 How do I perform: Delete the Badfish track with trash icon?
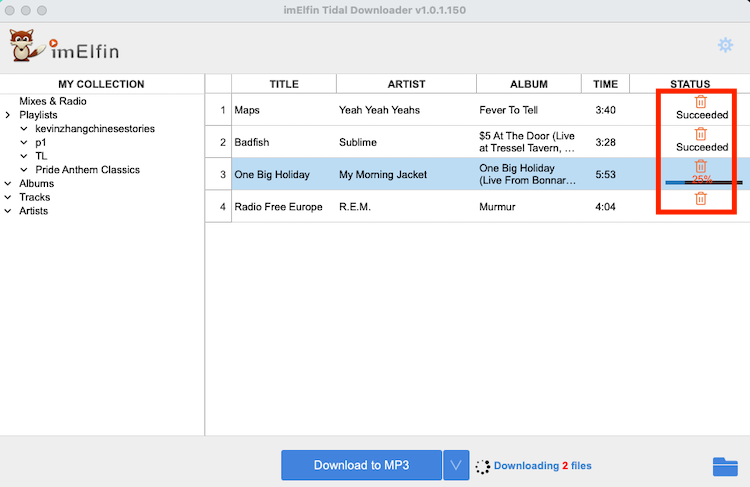click(x=701, y=133)
